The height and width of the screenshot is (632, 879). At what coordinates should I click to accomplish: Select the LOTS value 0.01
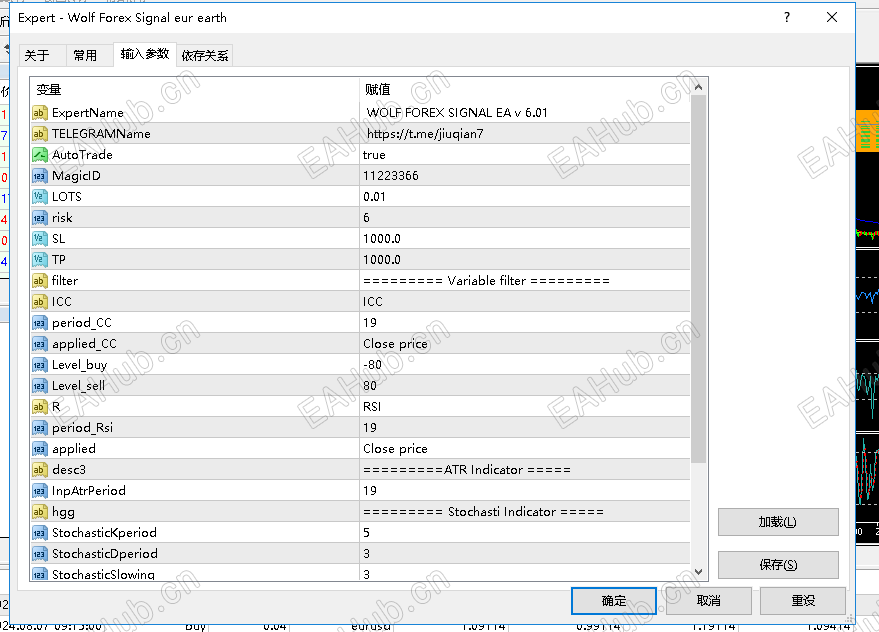pos(374,197)
